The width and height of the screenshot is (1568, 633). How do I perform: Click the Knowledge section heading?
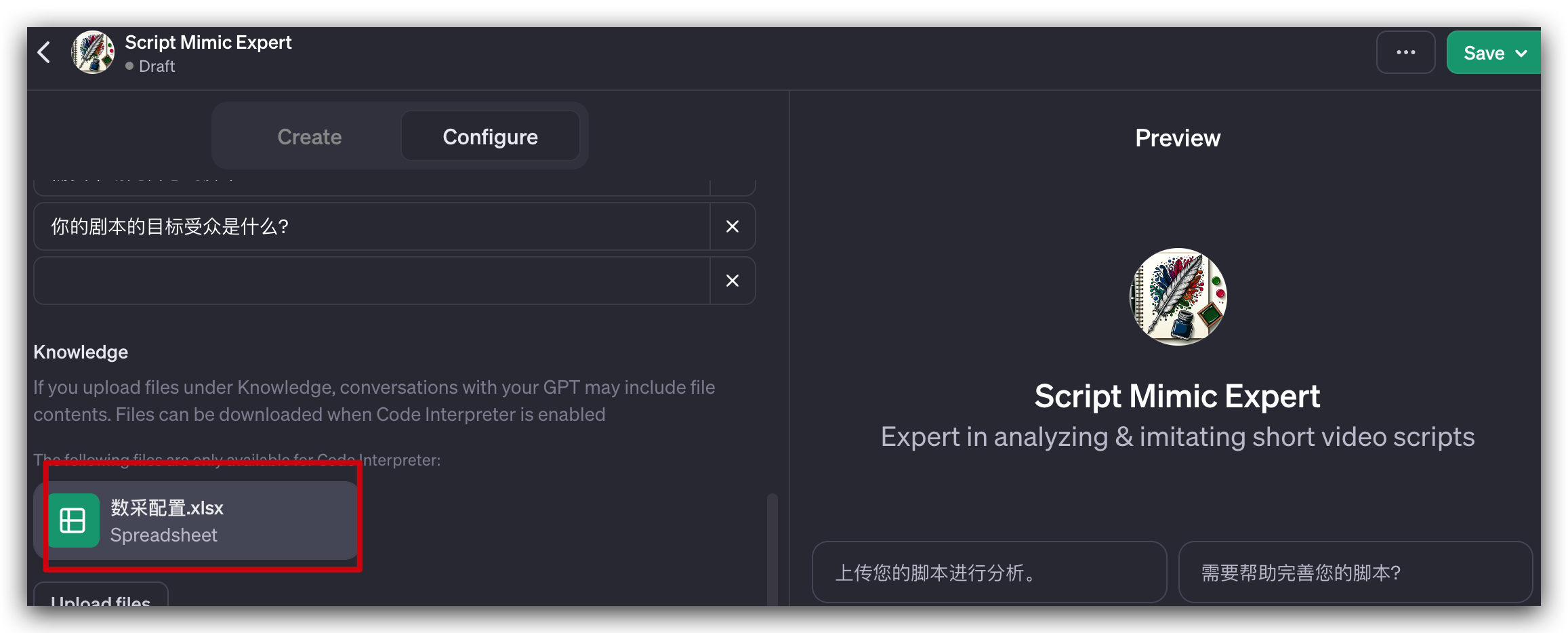click(81, 352)
